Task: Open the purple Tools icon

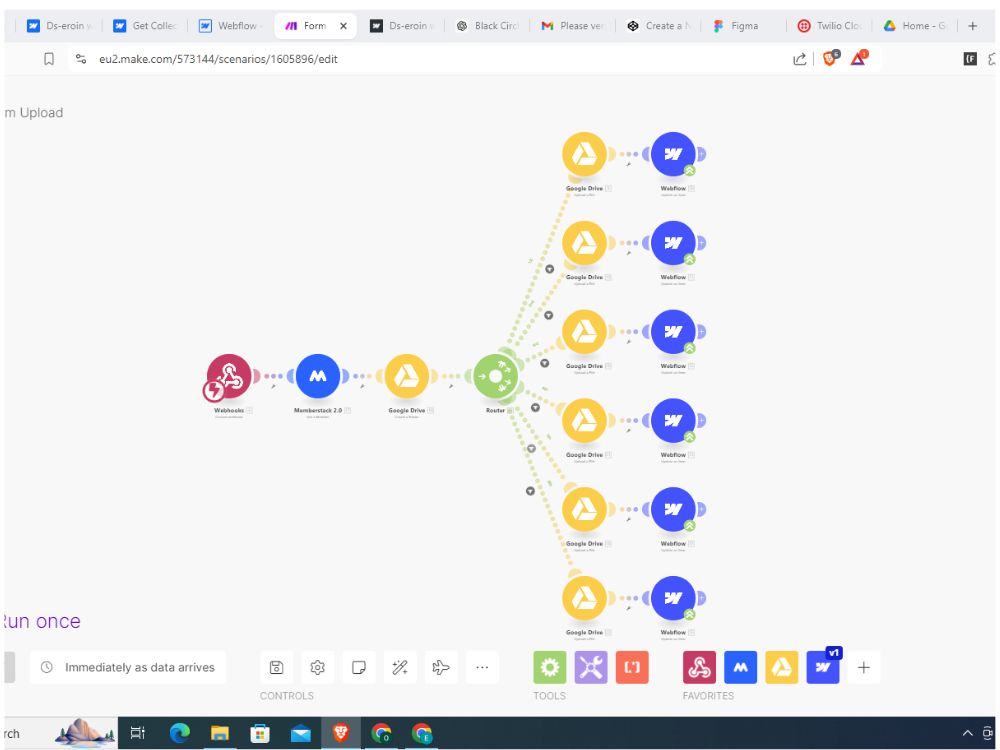Action: click(x=591, y=668)
